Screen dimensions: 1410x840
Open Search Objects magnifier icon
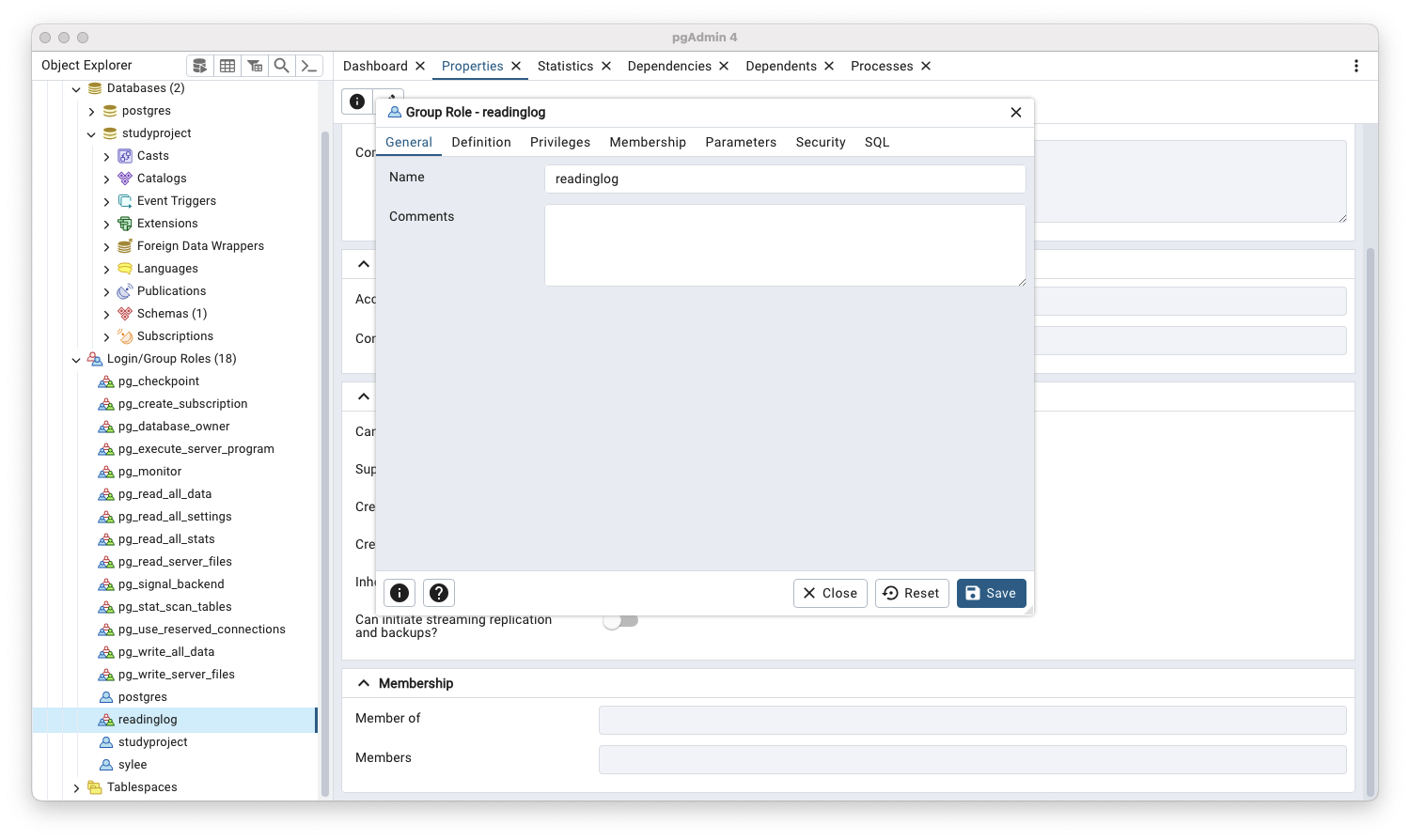tap(281, 66)
